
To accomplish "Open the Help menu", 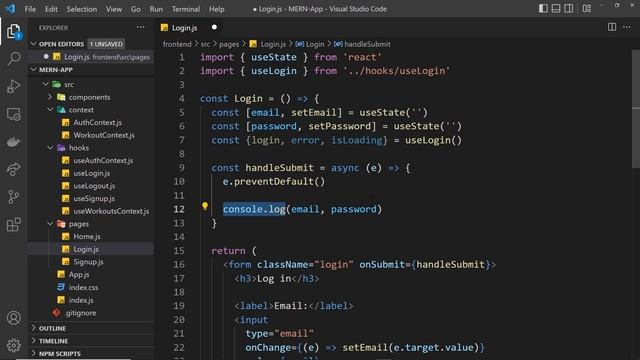I will 217,9.
